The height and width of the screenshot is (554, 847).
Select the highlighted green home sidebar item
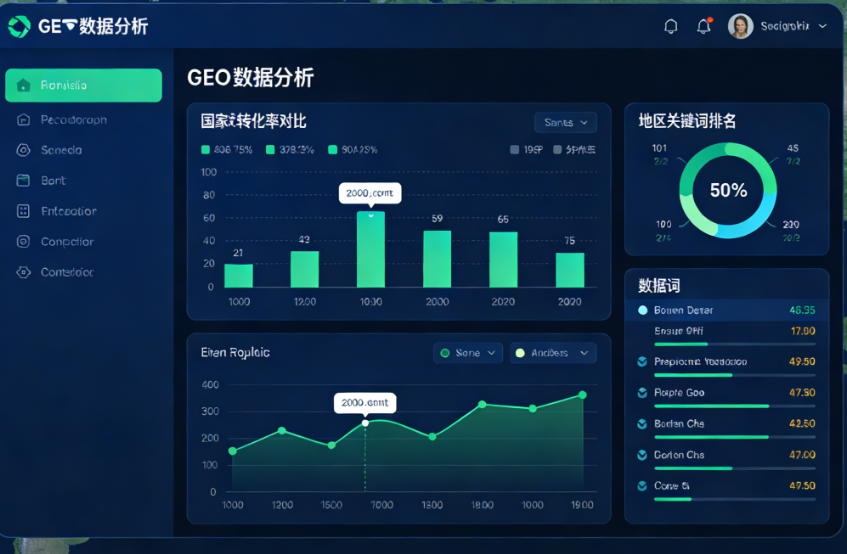84,85
